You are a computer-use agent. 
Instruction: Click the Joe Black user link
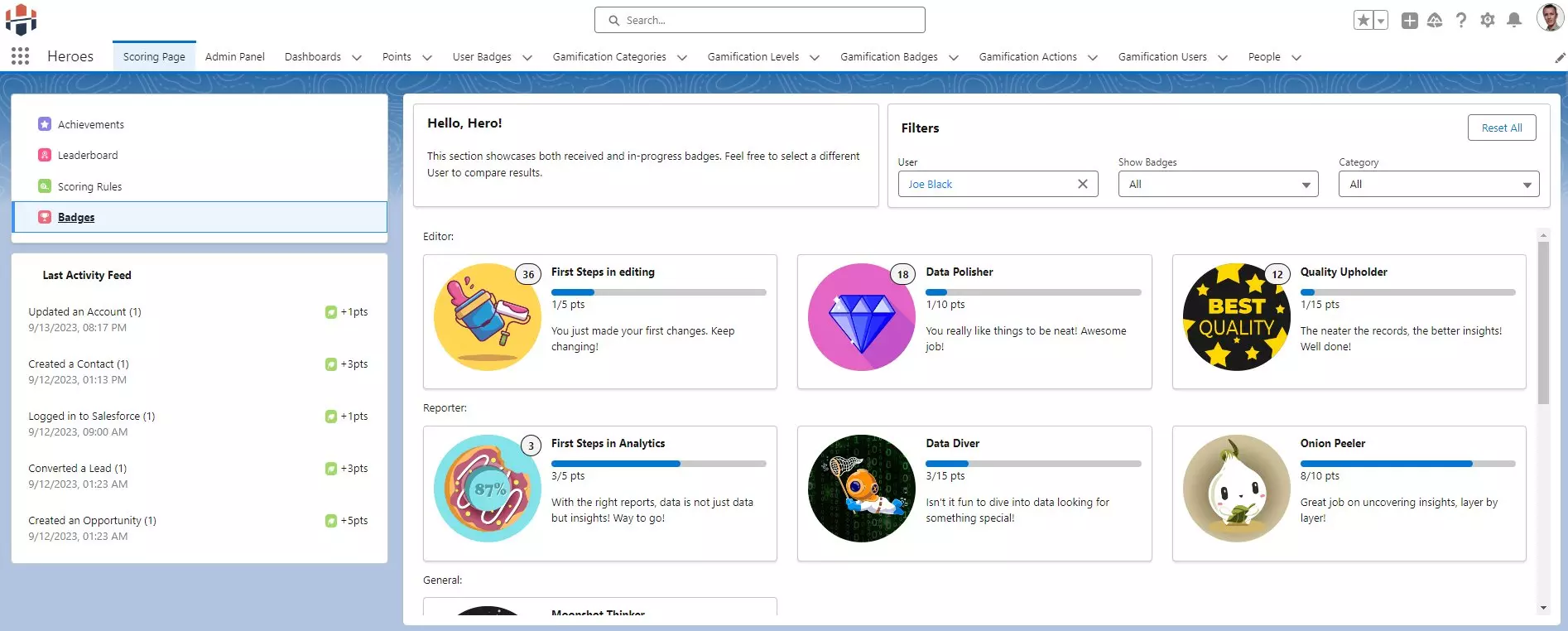930,184
